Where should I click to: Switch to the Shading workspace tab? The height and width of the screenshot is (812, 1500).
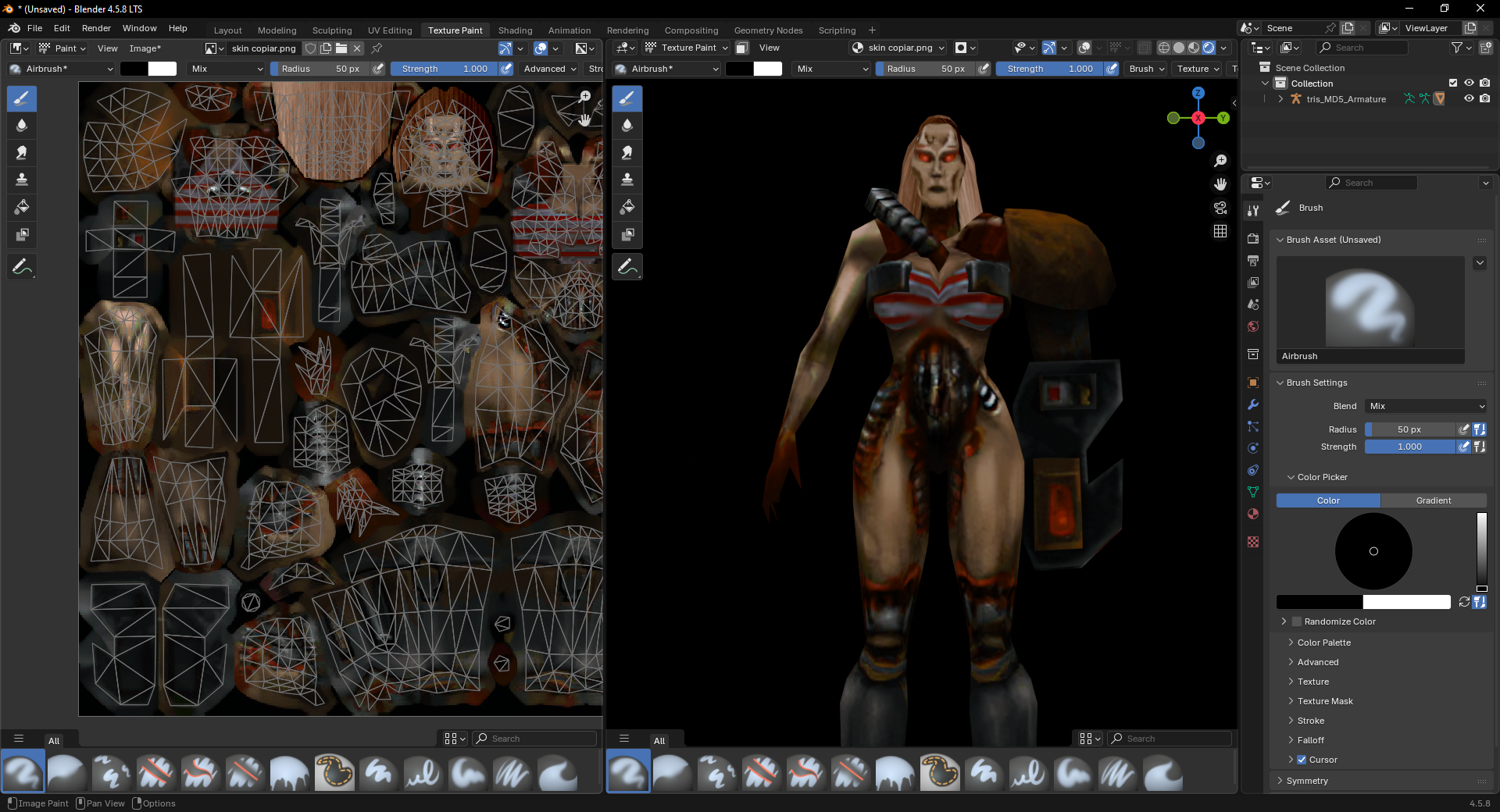[x=515, y=30]
